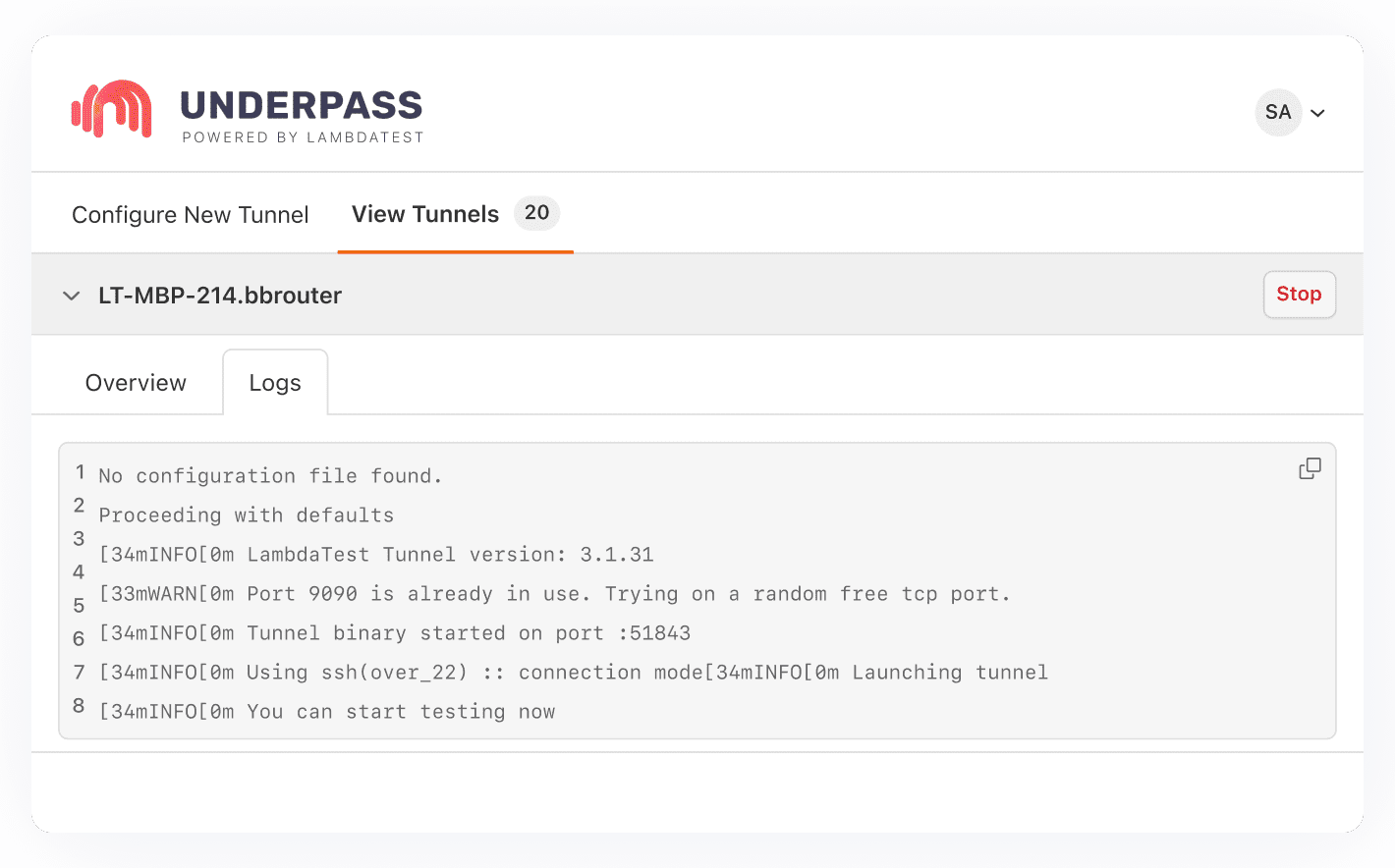Open the Configure New Tunnel tab
The height and width of the screenshot is (868, 1395).
tap(190, 213)
